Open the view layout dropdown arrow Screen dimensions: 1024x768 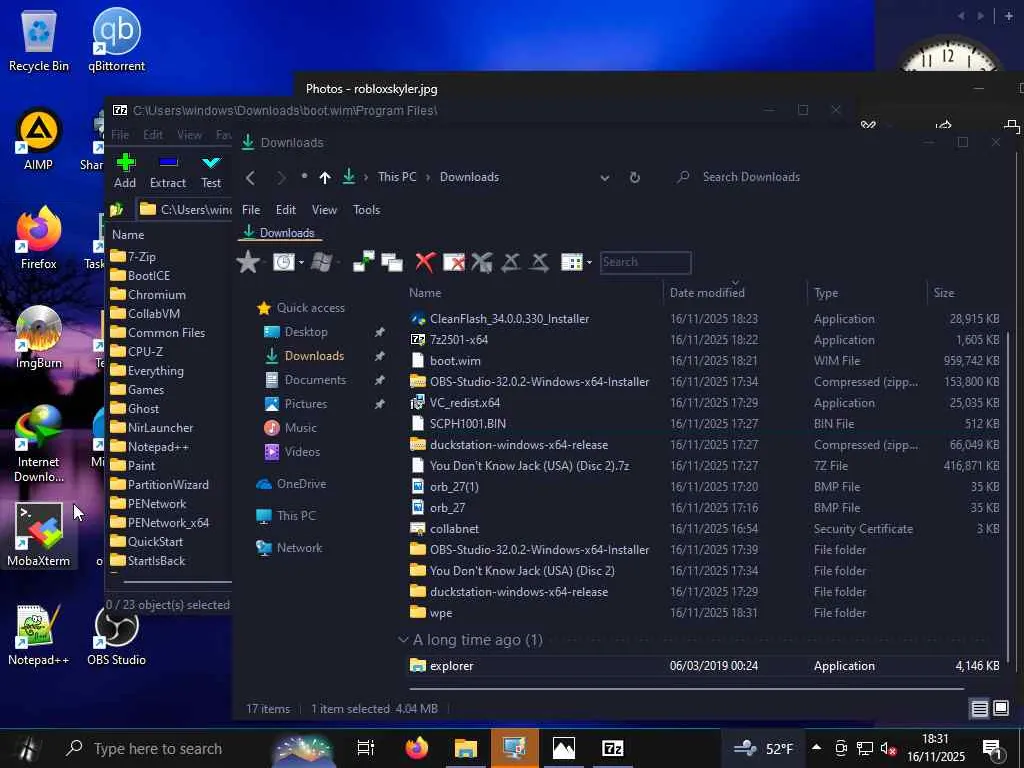tap(589, 263)
